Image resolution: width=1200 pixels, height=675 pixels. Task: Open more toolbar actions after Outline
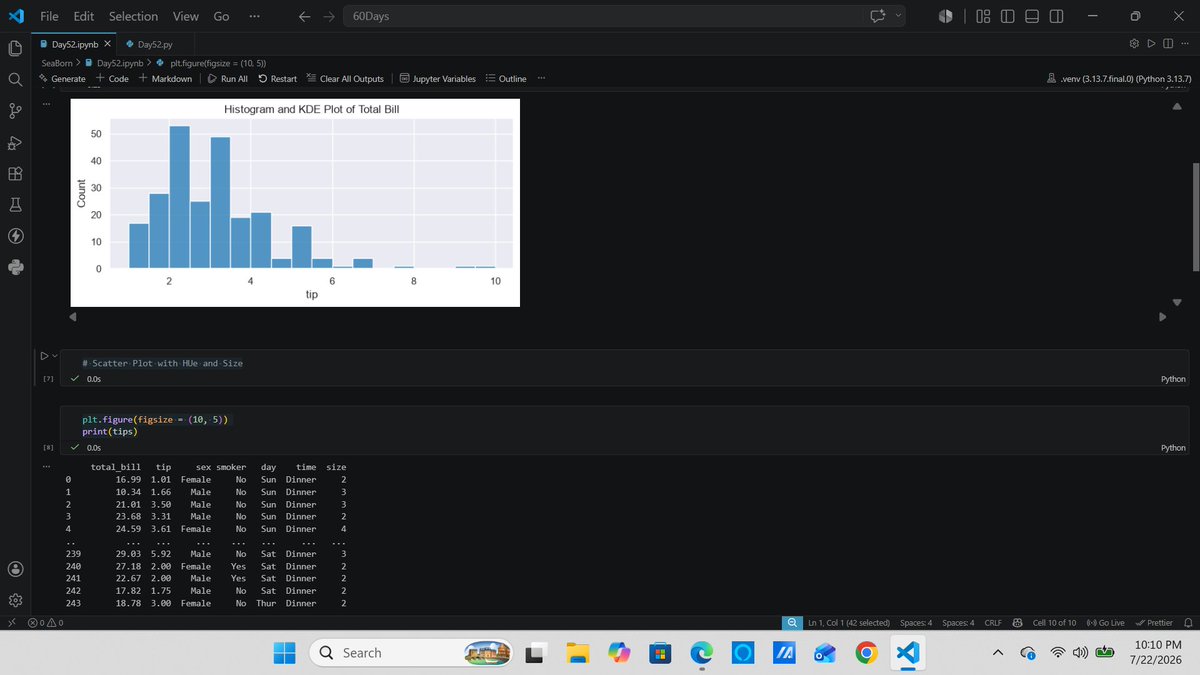[541, 78]
